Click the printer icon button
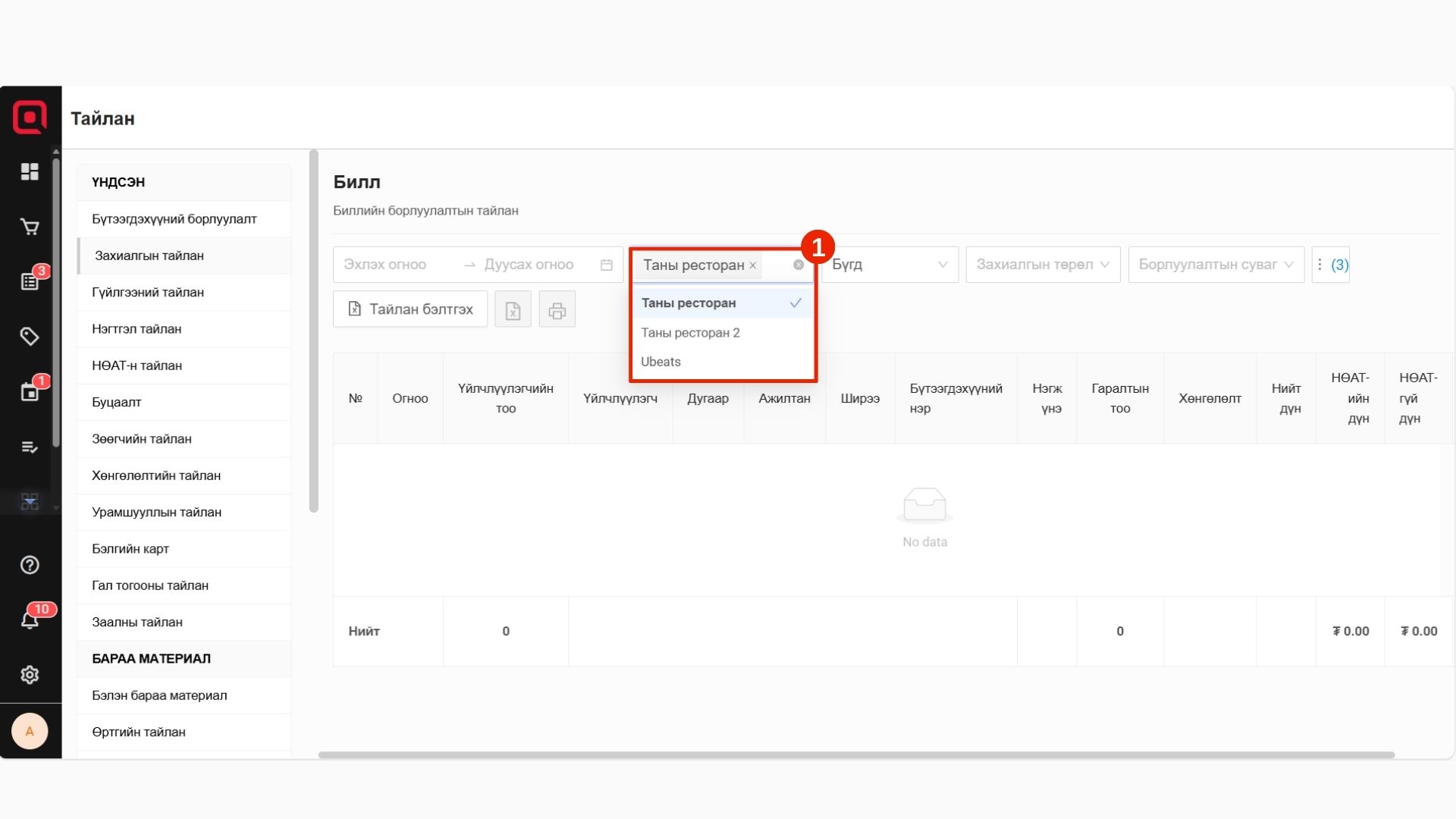This screenshot has width=1456, height=819. tap(557, 309)
